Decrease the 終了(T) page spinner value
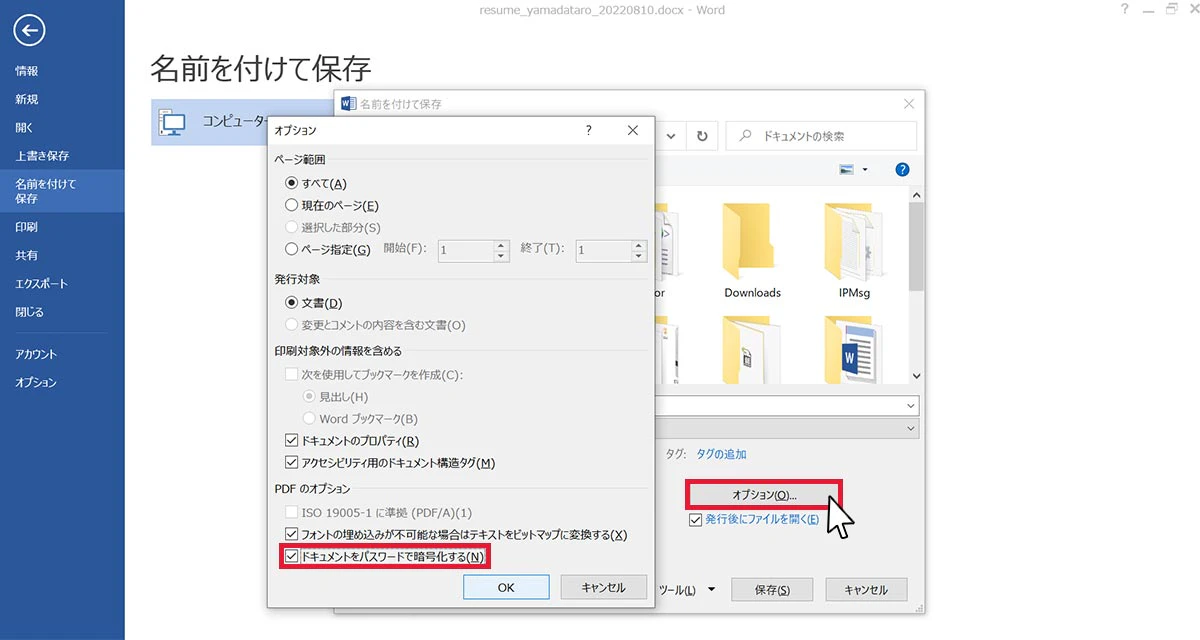 pyautogui.click(x=638, y=255)
